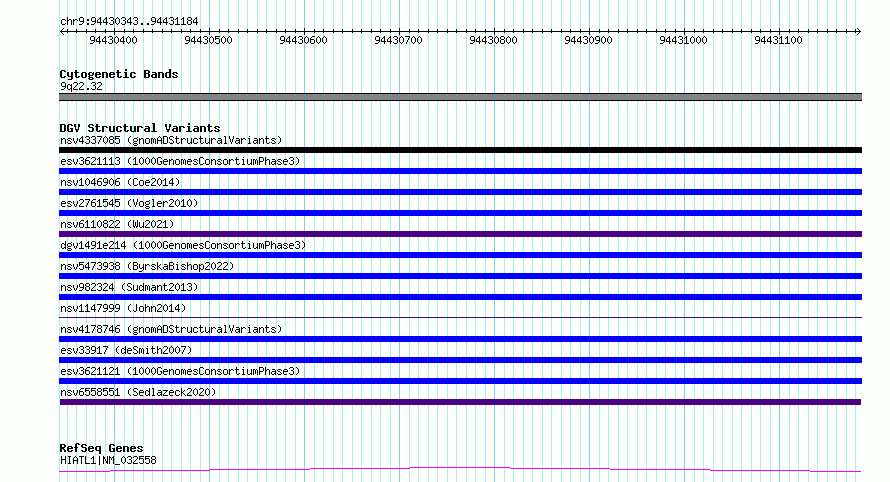Click the nsv4337085 gnomAD variant label

[x=171, y=140]
